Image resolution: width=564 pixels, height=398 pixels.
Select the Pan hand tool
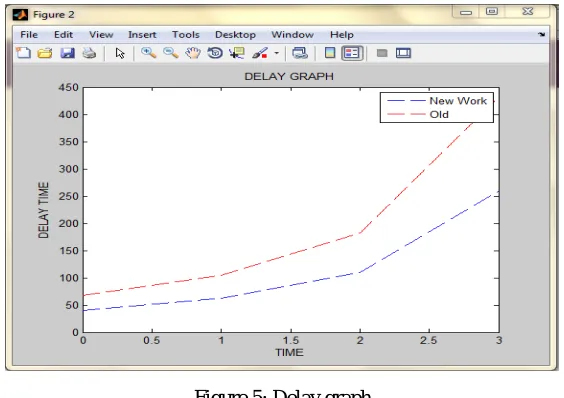[193, 53]
